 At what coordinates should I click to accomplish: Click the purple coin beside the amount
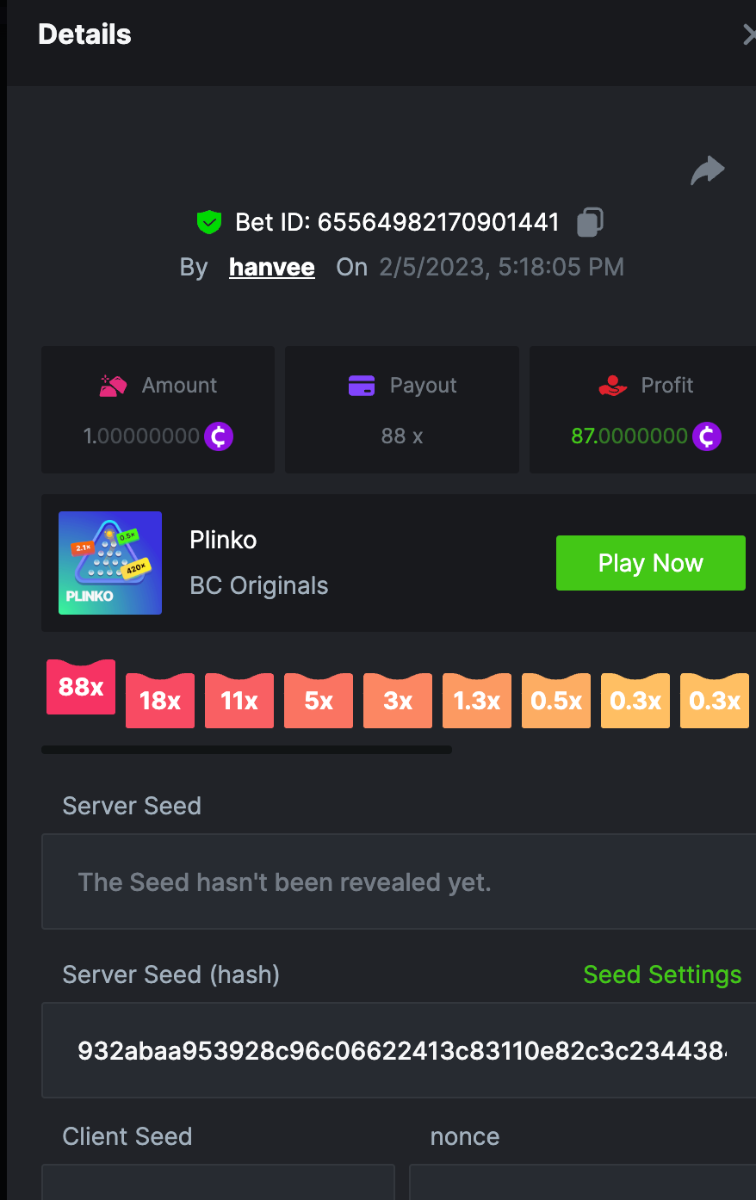[x=219, y=437]
